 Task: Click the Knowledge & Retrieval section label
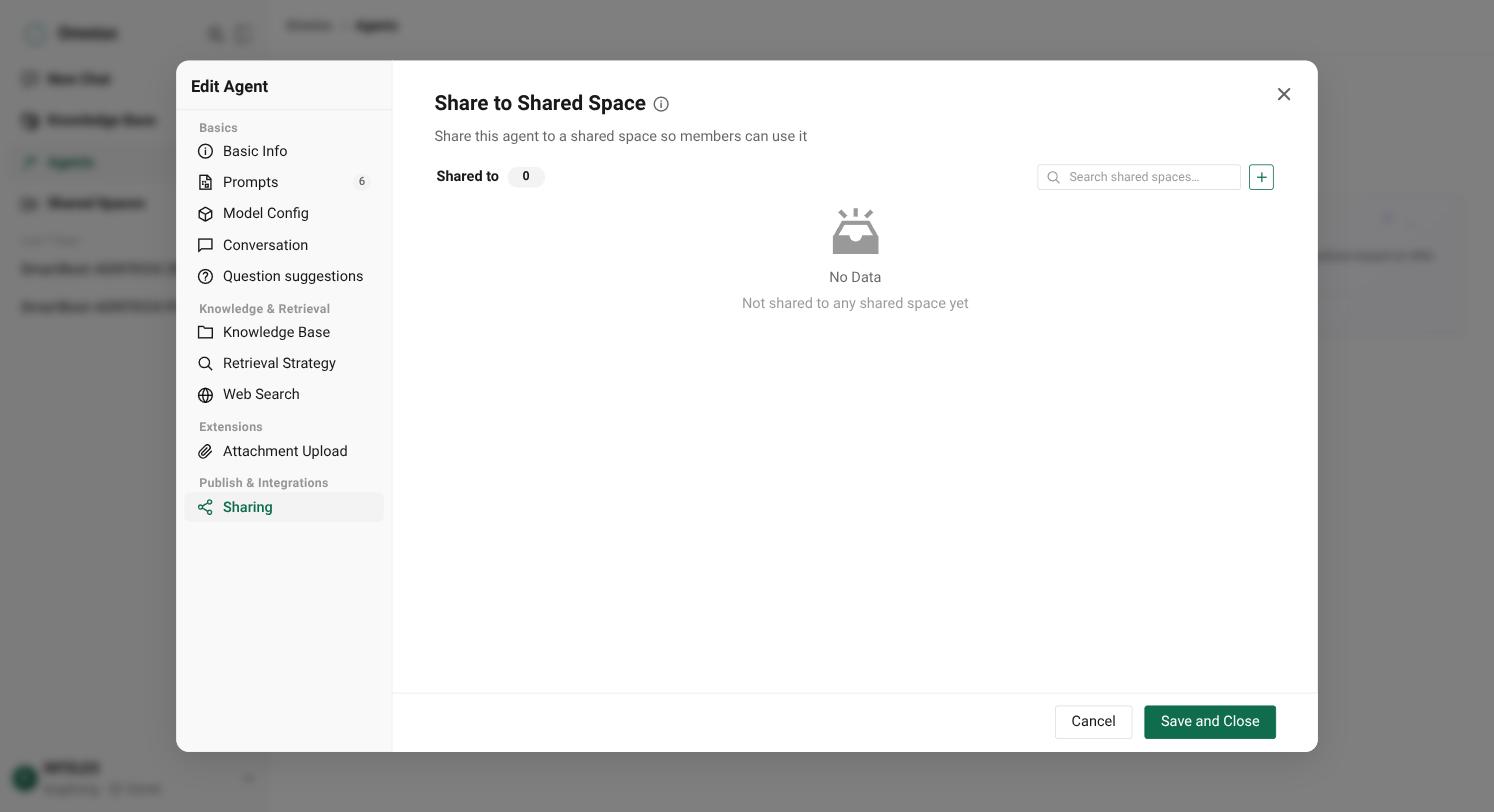(x=264, y=309)
